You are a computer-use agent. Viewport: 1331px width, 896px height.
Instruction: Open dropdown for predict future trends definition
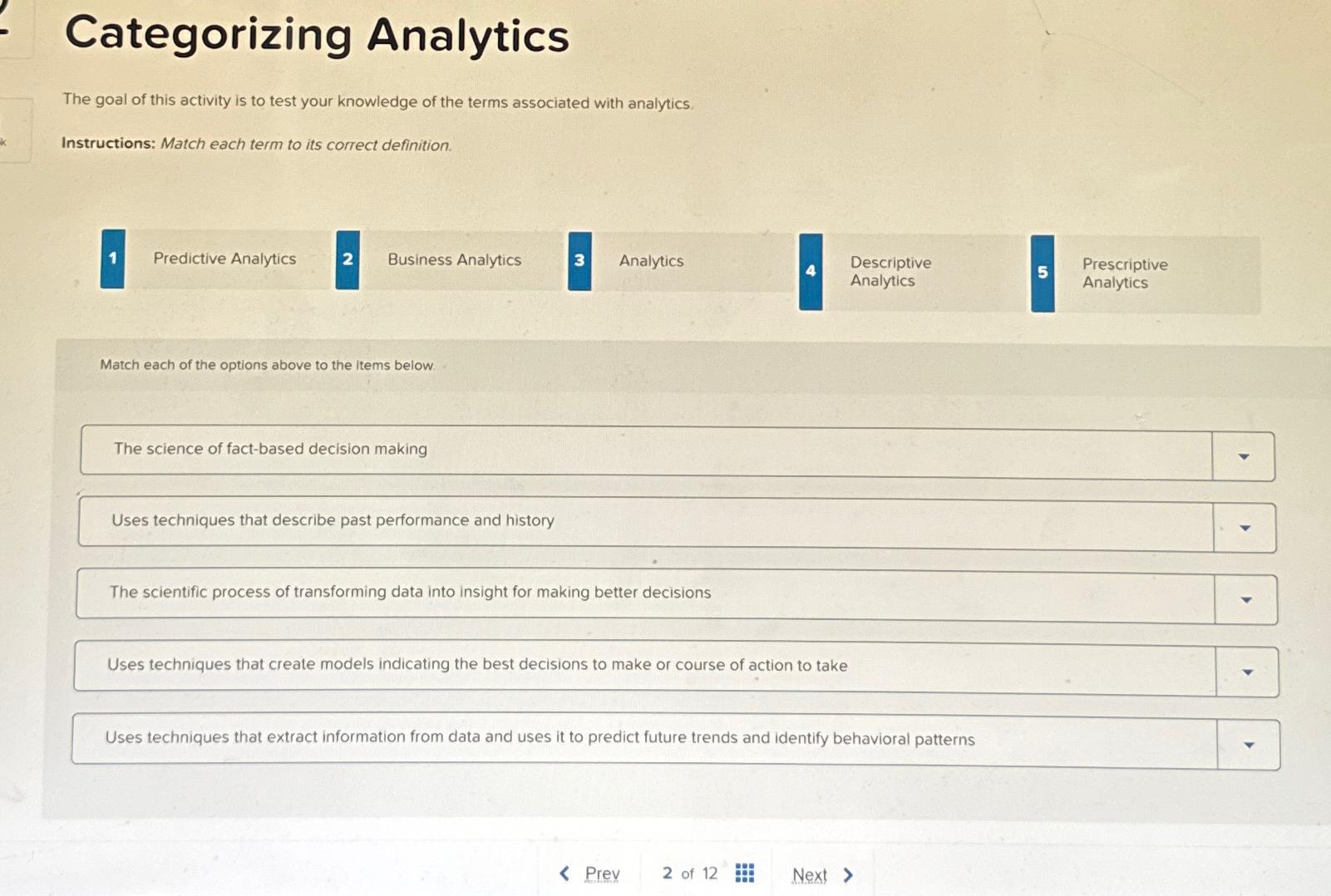(x=1248, y=745)
